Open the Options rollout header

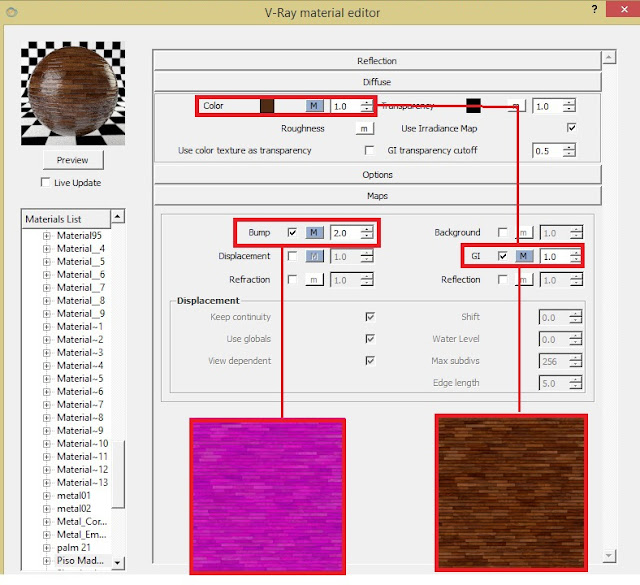coord(377,175)
